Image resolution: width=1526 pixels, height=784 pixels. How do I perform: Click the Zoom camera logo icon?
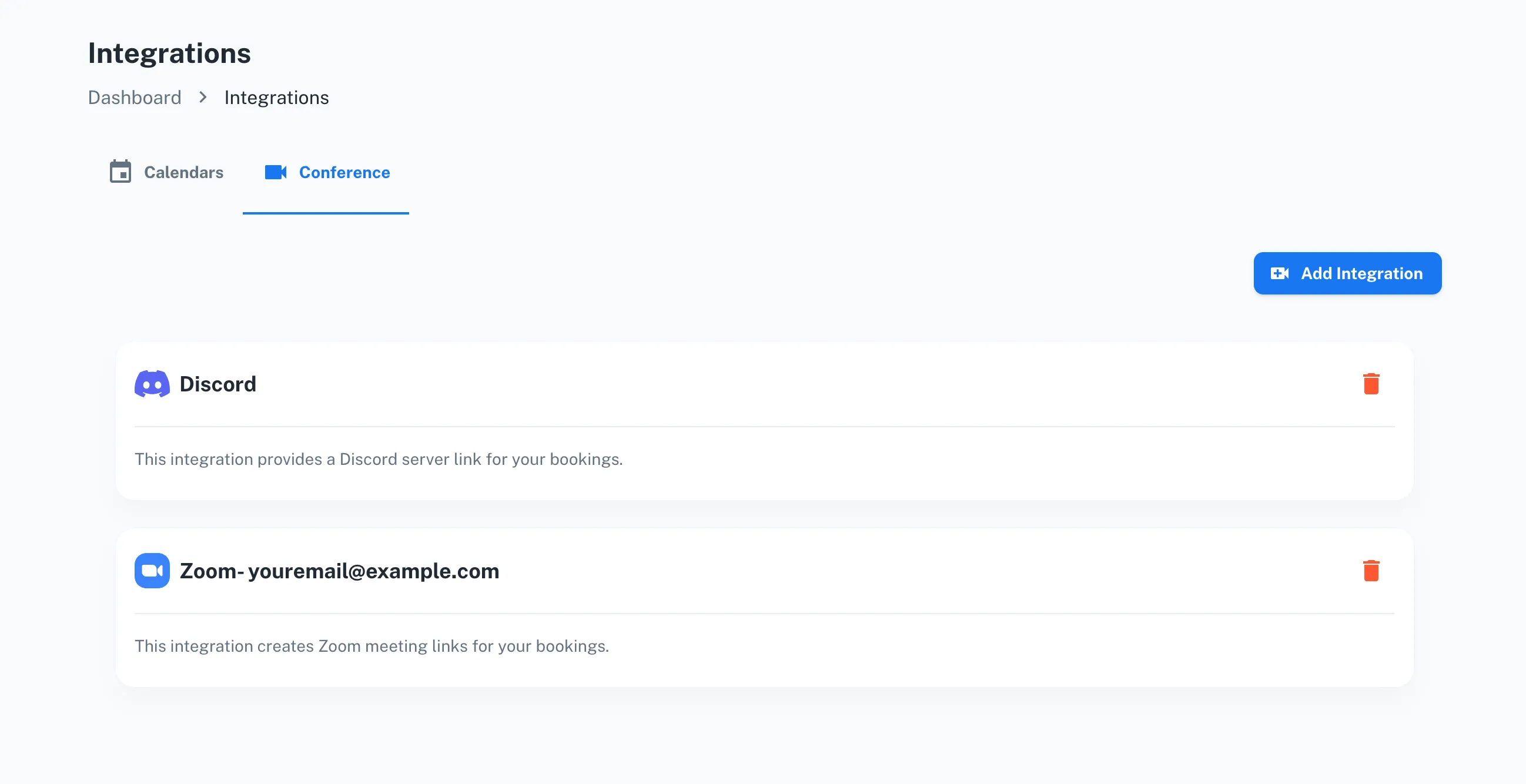[x=152, y=571]
